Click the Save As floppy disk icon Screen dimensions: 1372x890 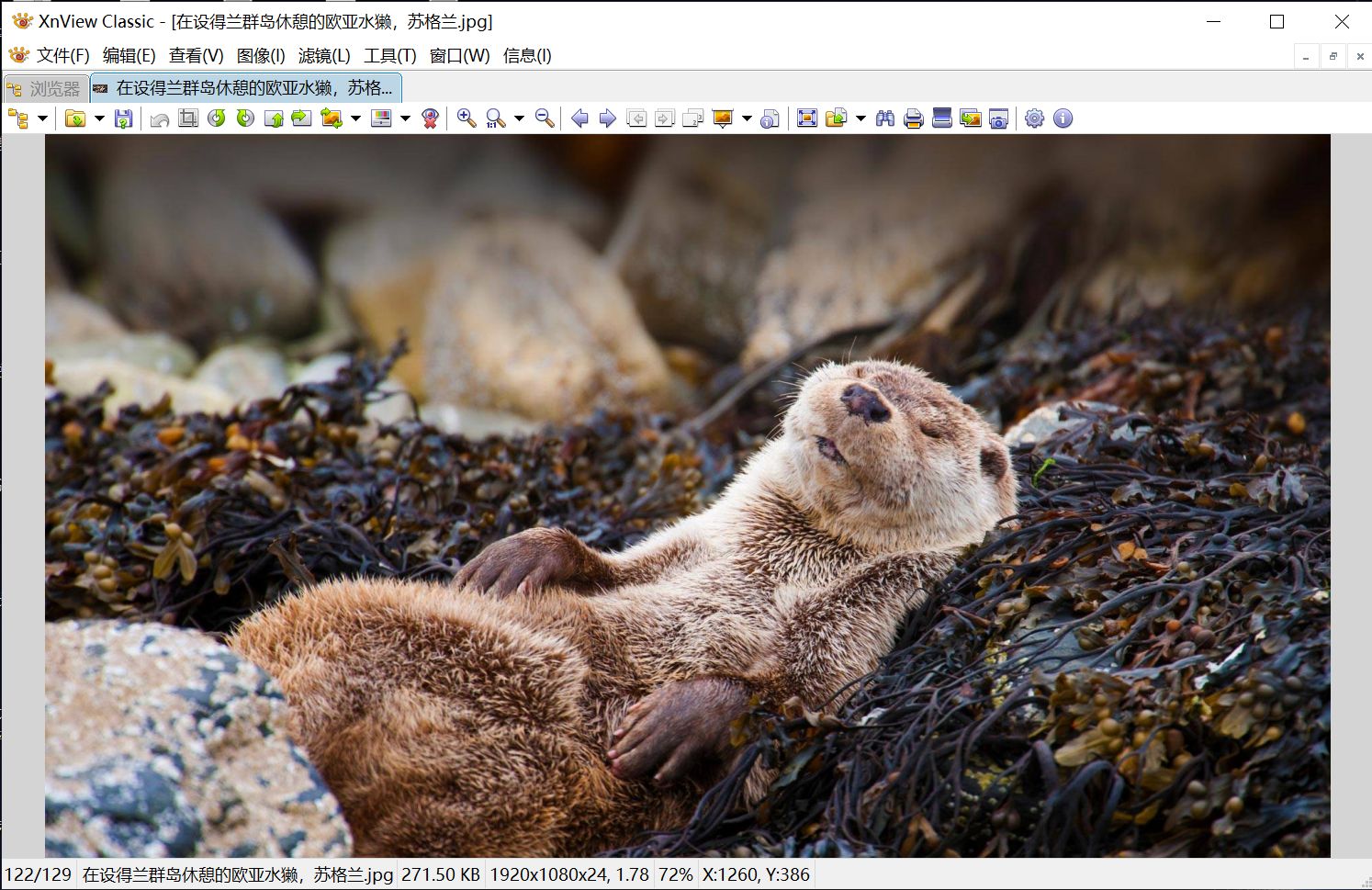pos(124,118)
